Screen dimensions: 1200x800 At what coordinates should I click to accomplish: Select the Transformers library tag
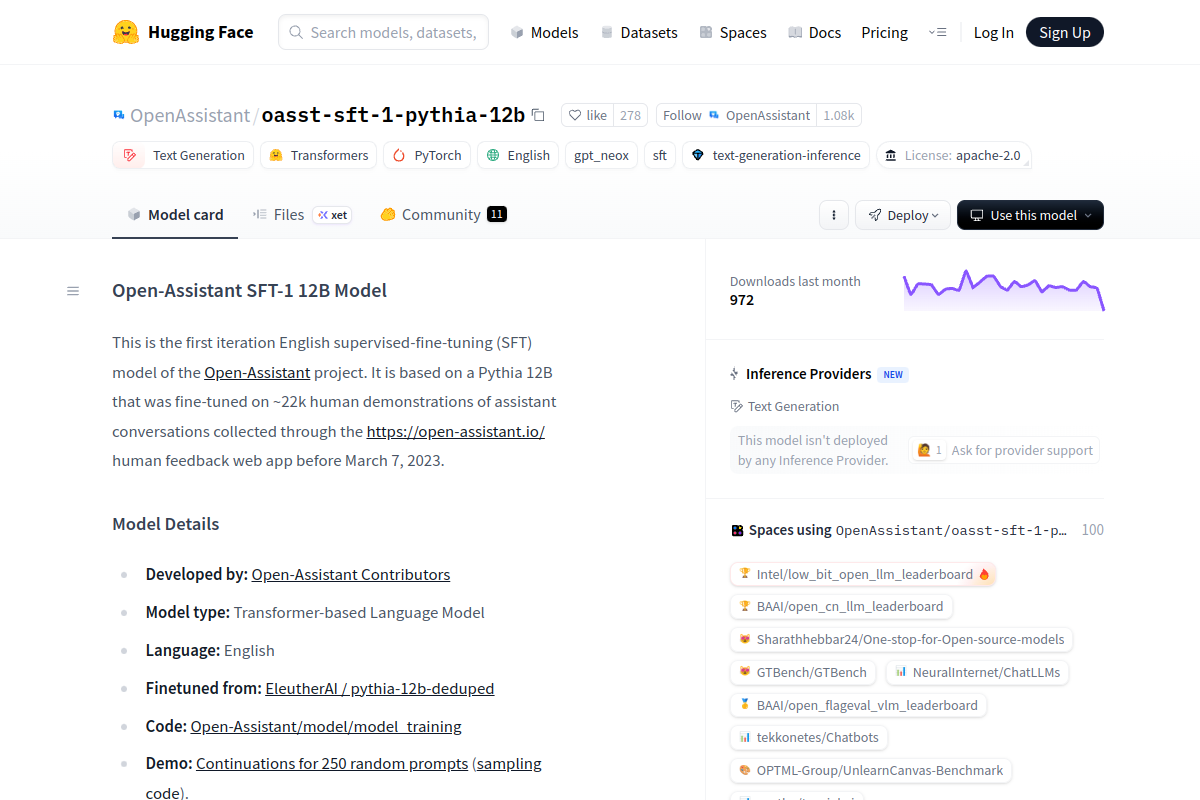pyautogui.click(x=318, y=155)
